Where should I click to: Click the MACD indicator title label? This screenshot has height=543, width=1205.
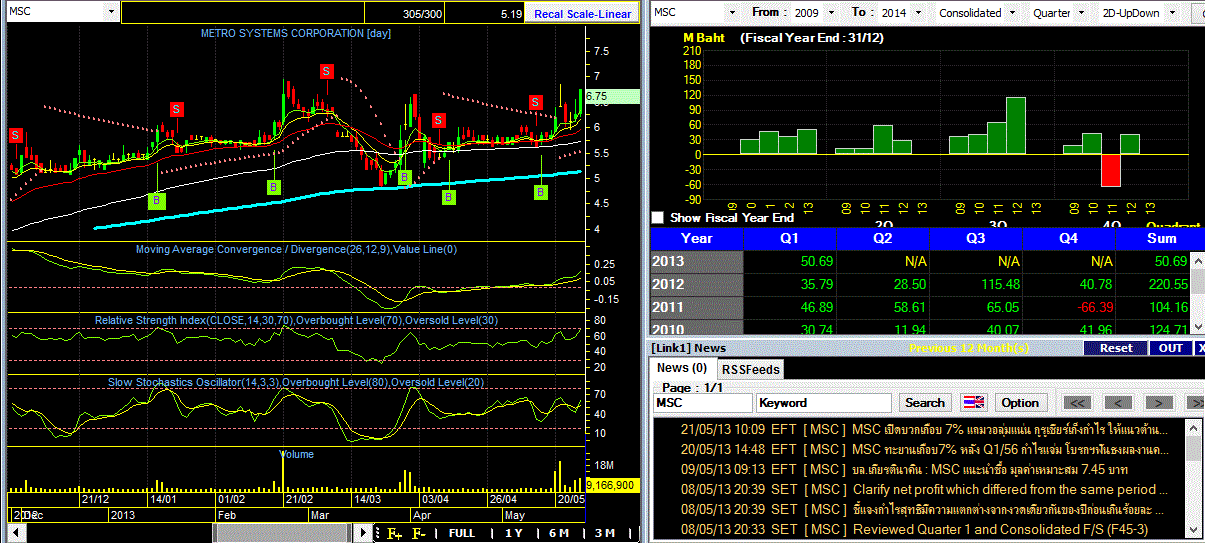pyautogui.click(x=296, y=249)
